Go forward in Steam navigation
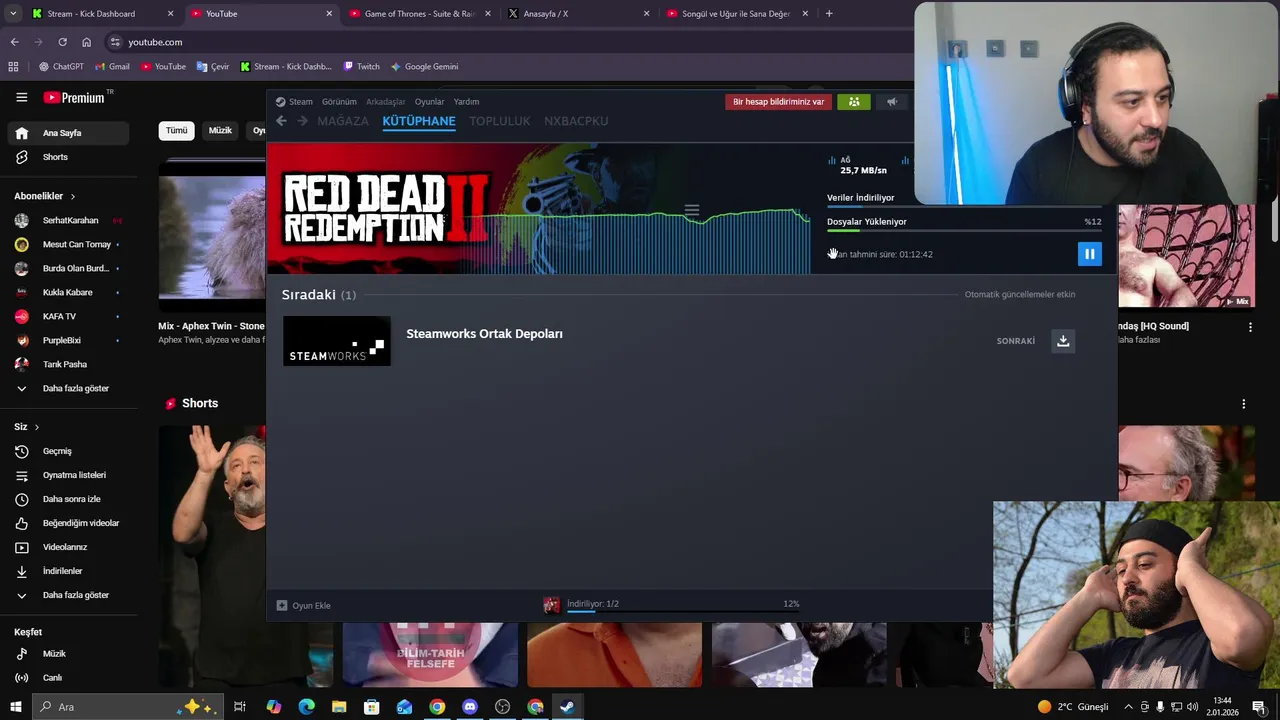Screen dimensions: 1280x720 coord(302,121)
